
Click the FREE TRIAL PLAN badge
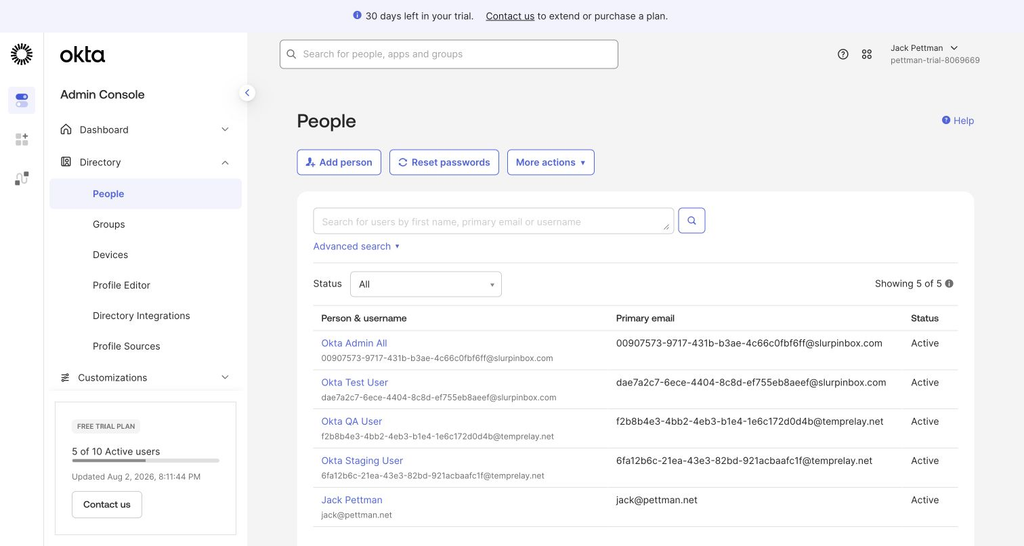[106, 426]
